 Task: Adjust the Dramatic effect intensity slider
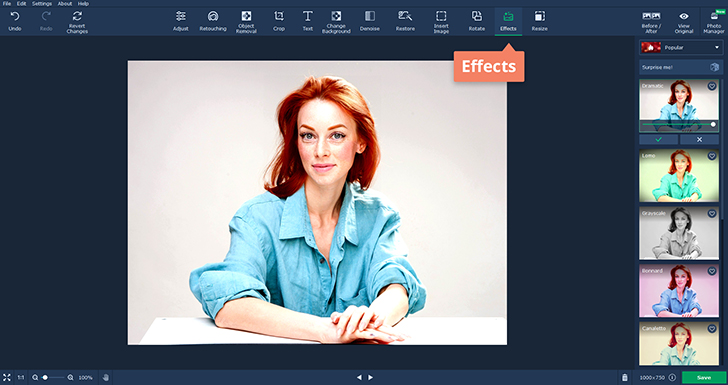679,124
